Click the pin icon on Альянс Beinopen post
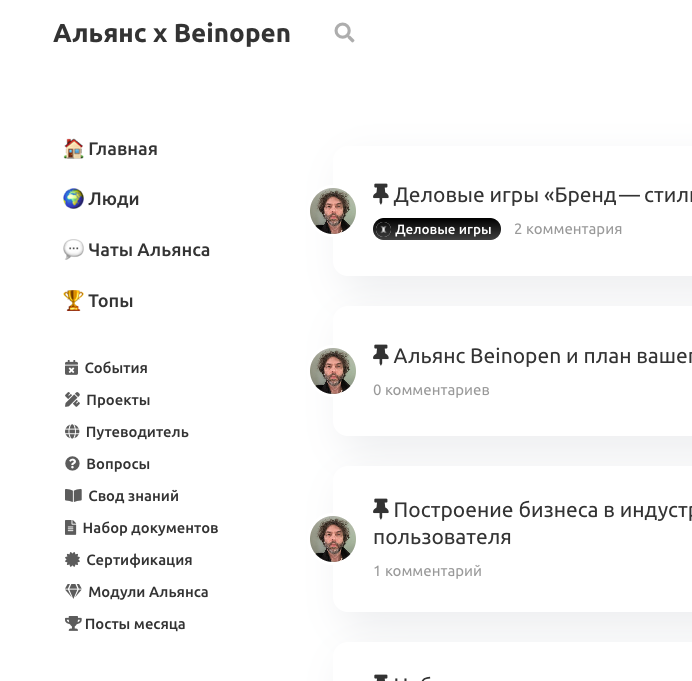Screen dimensions: 692x681 click(380, 355)
